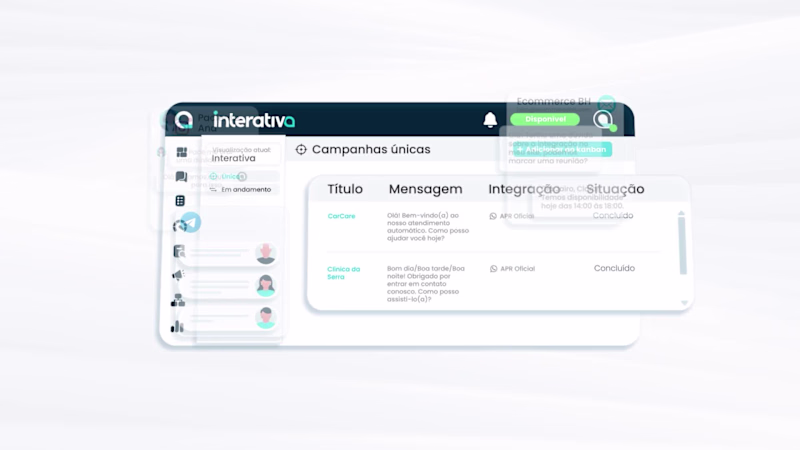Click the table vertical scrollbar thumb
This screenshot has height=450, width=800.
click(x=682, y=246)
